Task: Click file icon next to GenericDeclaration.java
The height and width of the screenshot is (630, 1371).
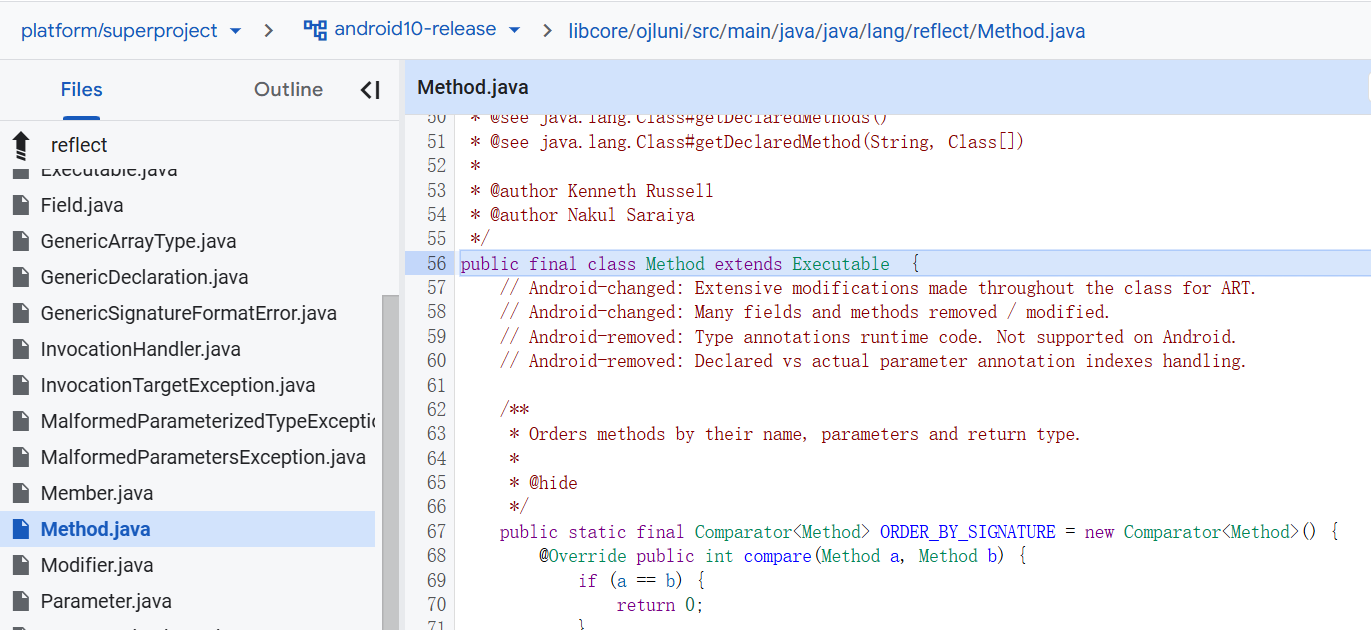Action: tap(20, 277)
